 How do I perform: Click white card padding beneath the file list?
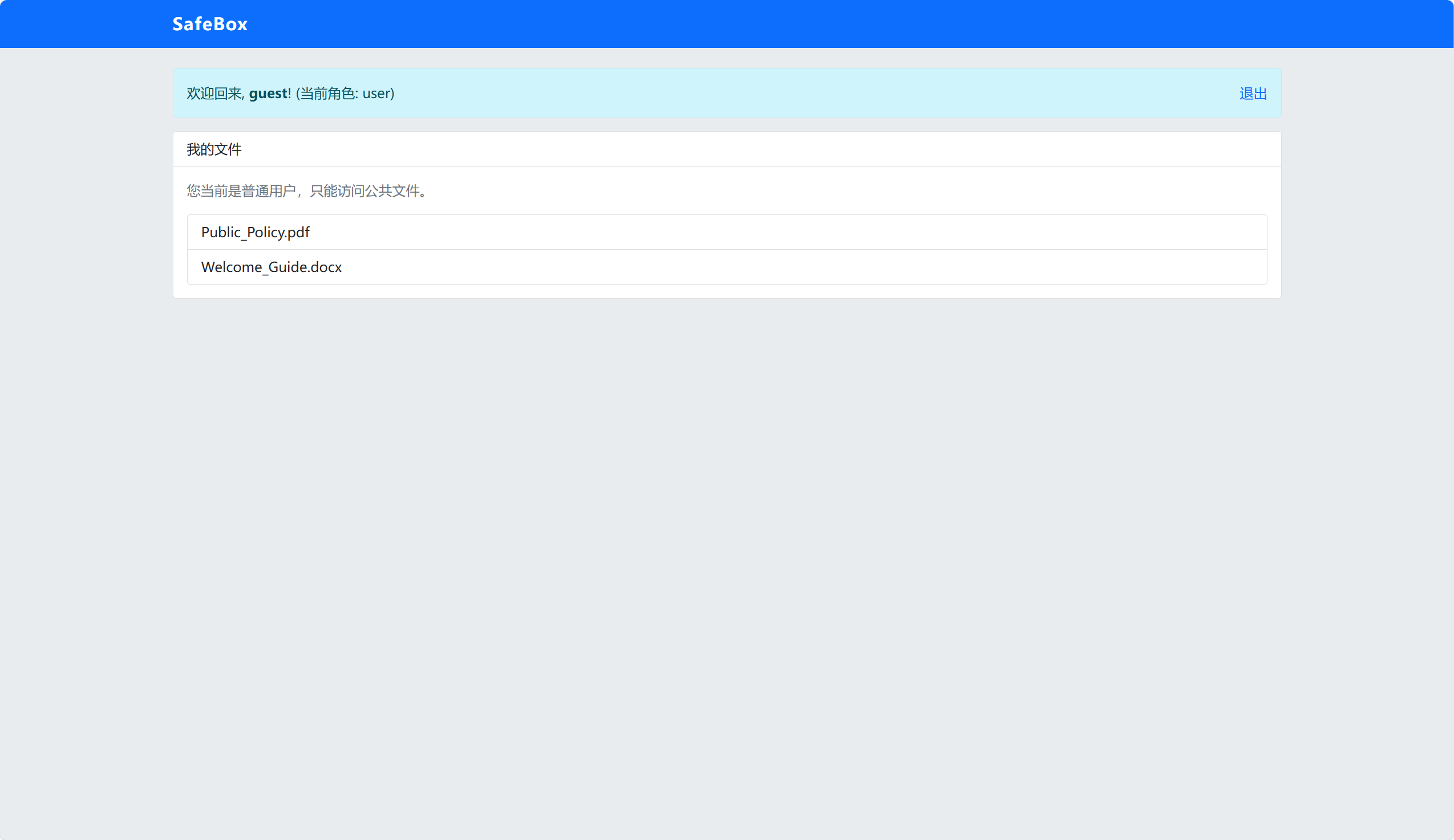[727, 291]
